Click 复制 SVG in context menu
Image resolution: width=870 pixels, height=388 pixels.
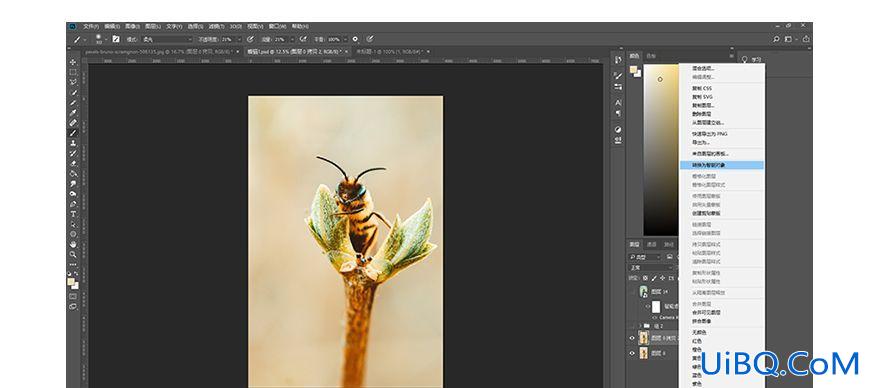702,97
